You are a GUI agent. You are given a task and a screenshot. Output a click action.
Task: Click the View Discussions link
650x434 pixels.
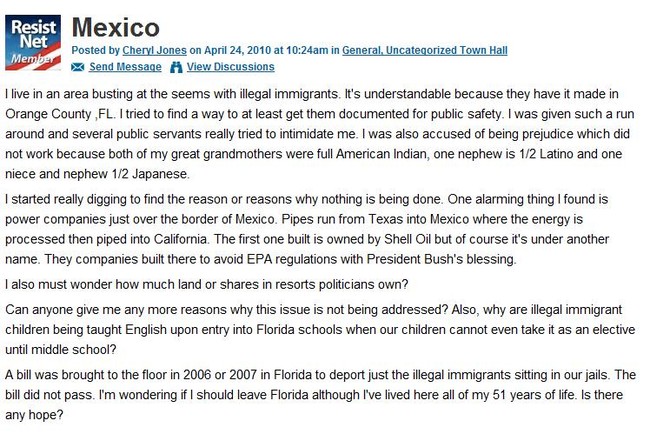pos(230,67)
